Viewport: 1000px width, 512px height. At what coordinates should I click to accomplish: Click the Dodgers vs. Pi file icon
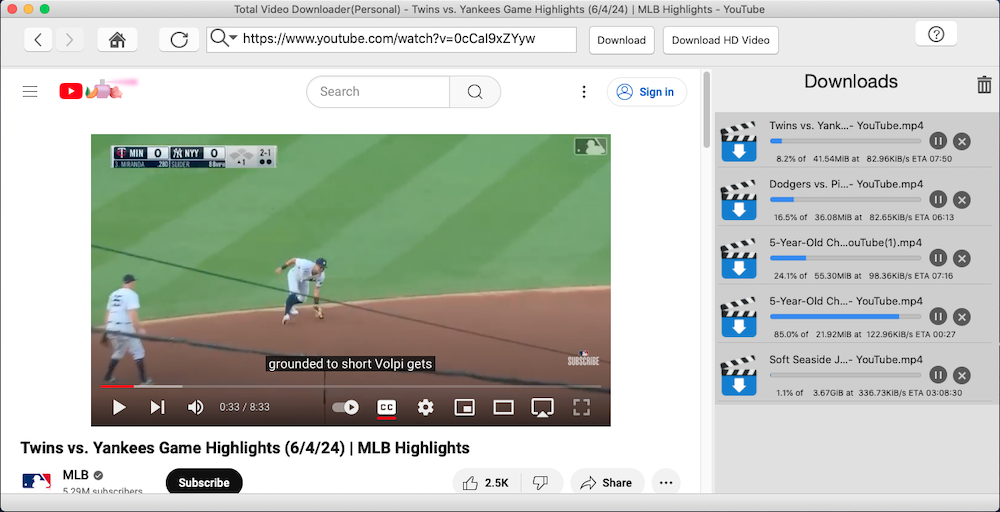point(739,200)
